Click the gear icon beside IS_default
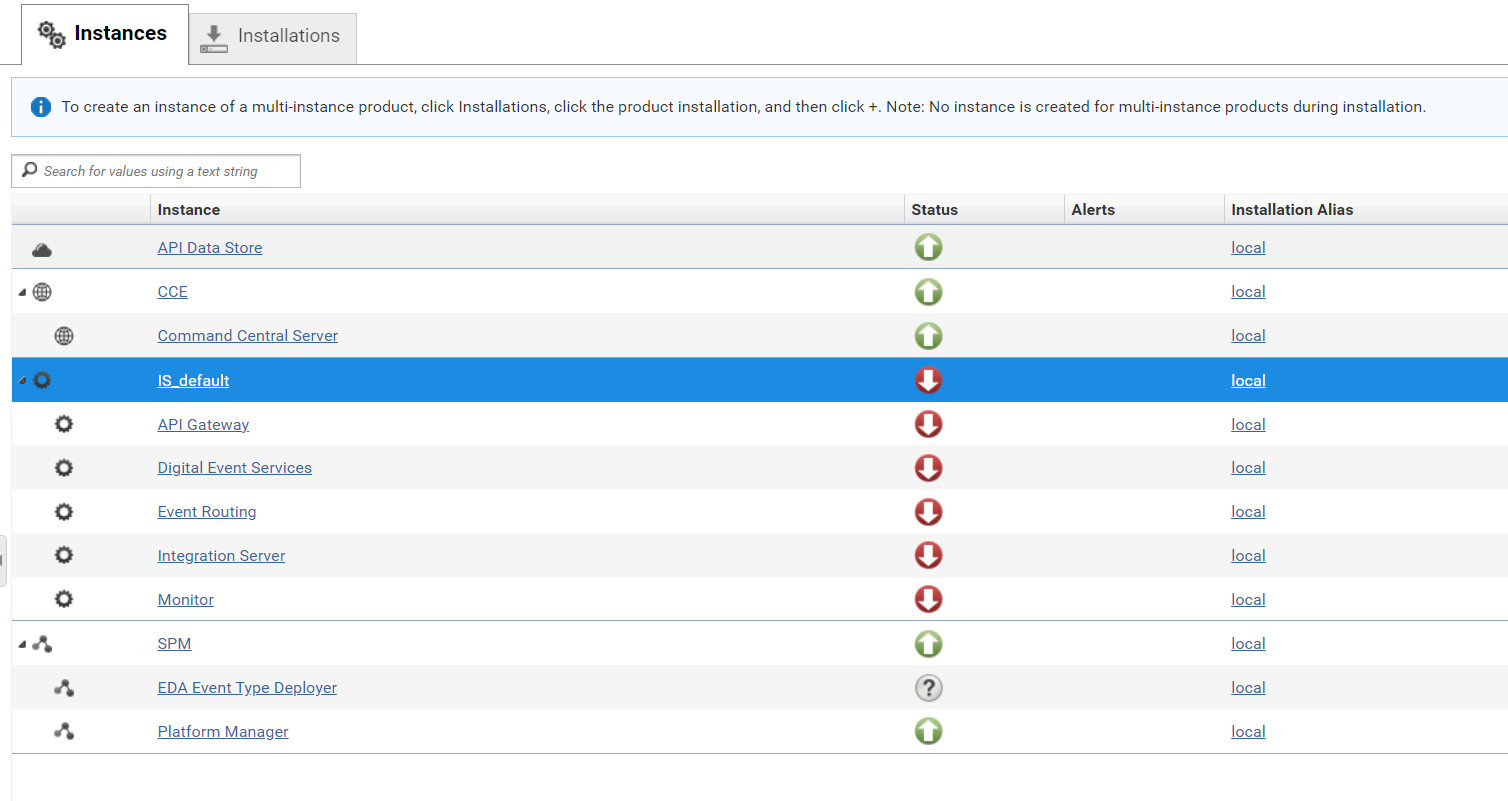 coord(42,380)
